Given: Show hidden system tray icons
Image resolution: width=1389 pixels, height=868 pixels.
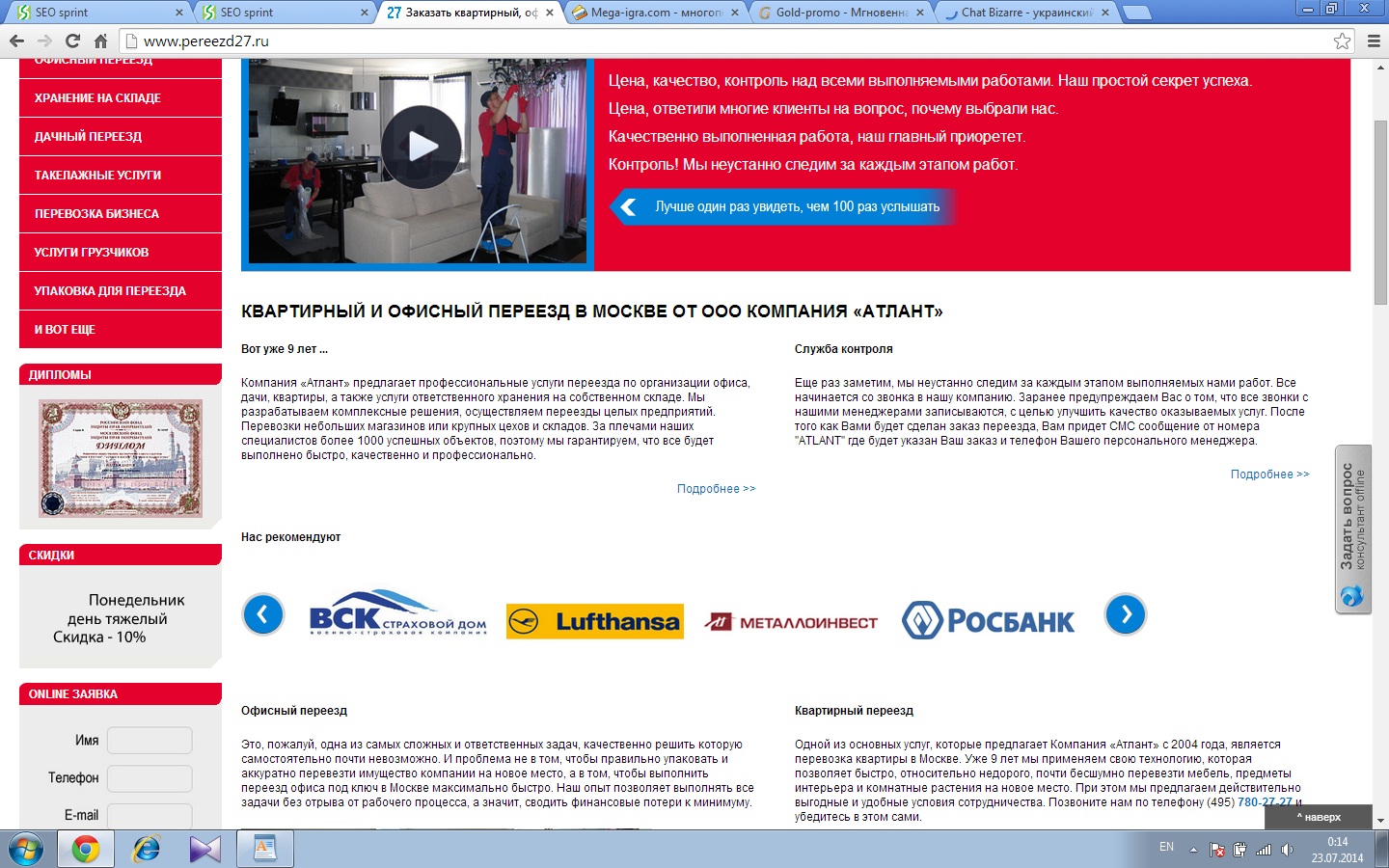Looking at the screenshot, I should [x=1193, y=850].
